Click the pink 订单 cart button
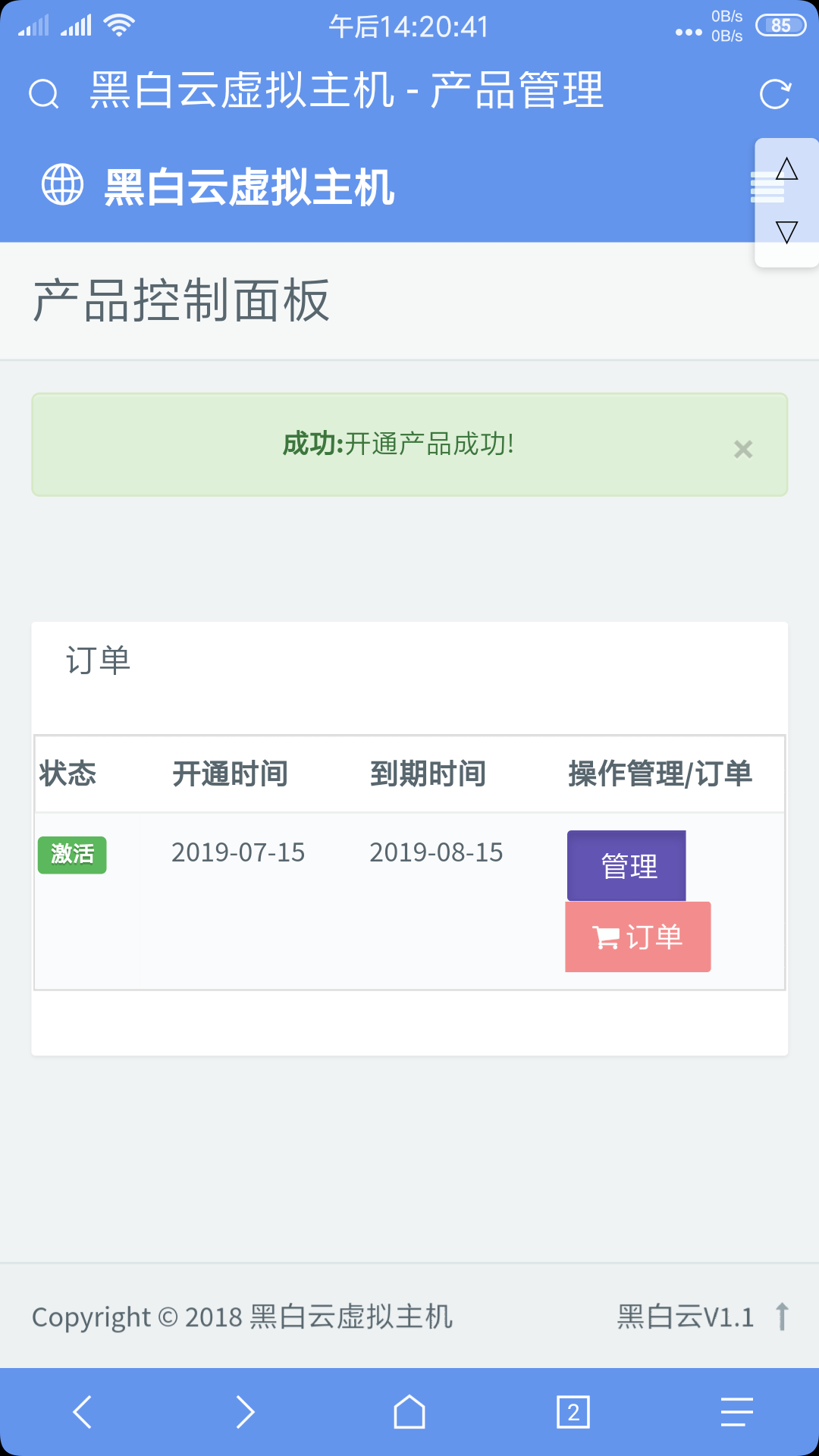Viewport: 819px width, 1456px height. click(638, 937)
